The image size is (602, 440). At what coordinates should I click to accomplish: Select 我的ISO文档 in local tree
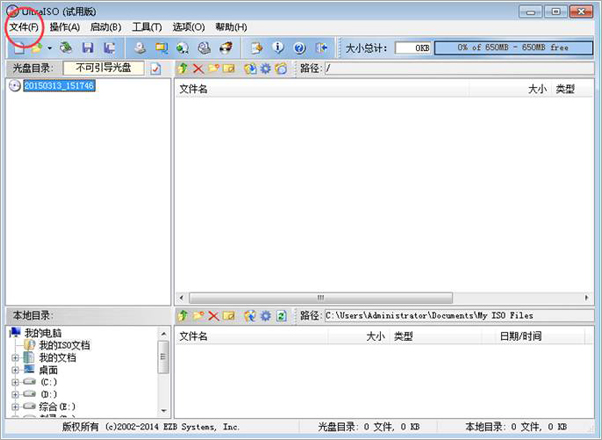(x=64, y=345)
